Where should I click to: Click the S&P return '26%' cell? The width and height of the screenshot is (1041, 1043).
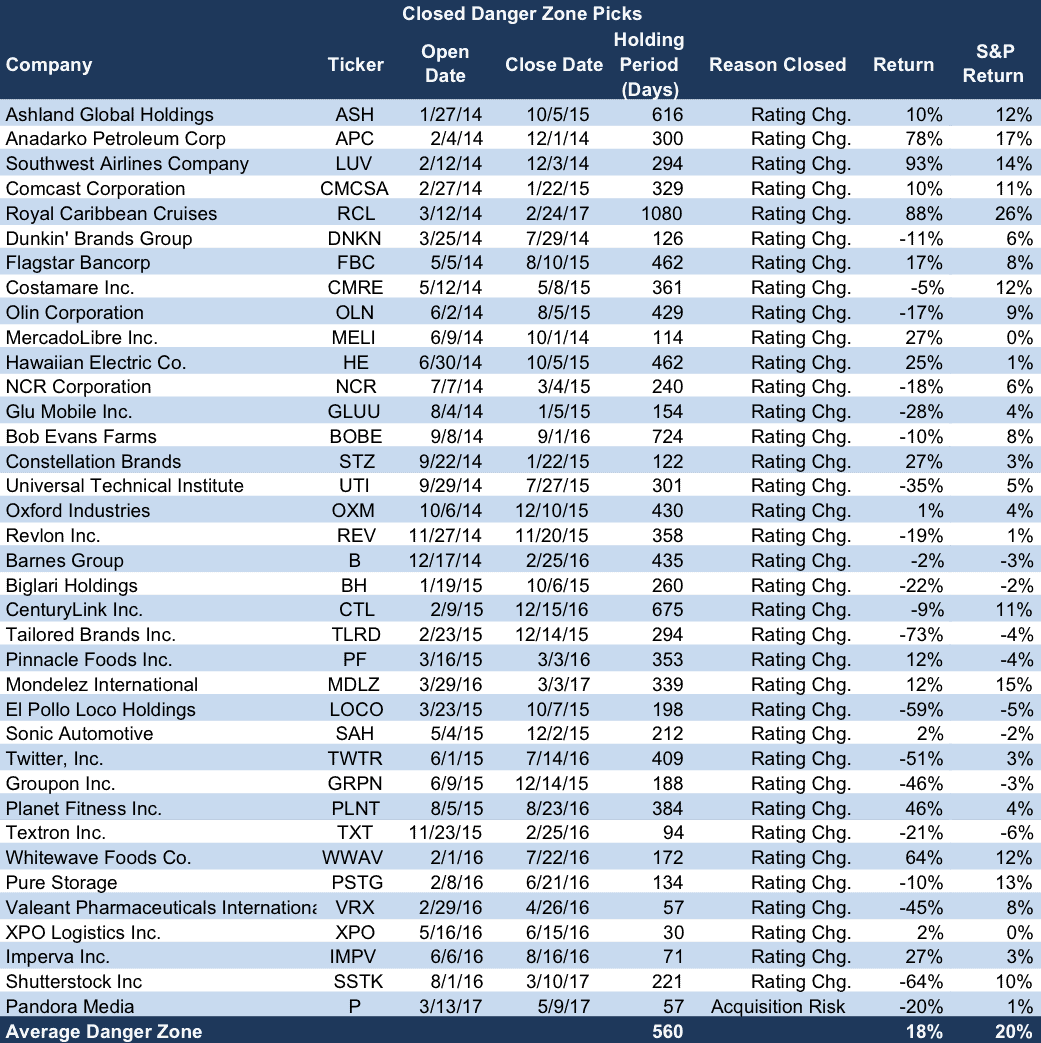[x=1014, y=214]
